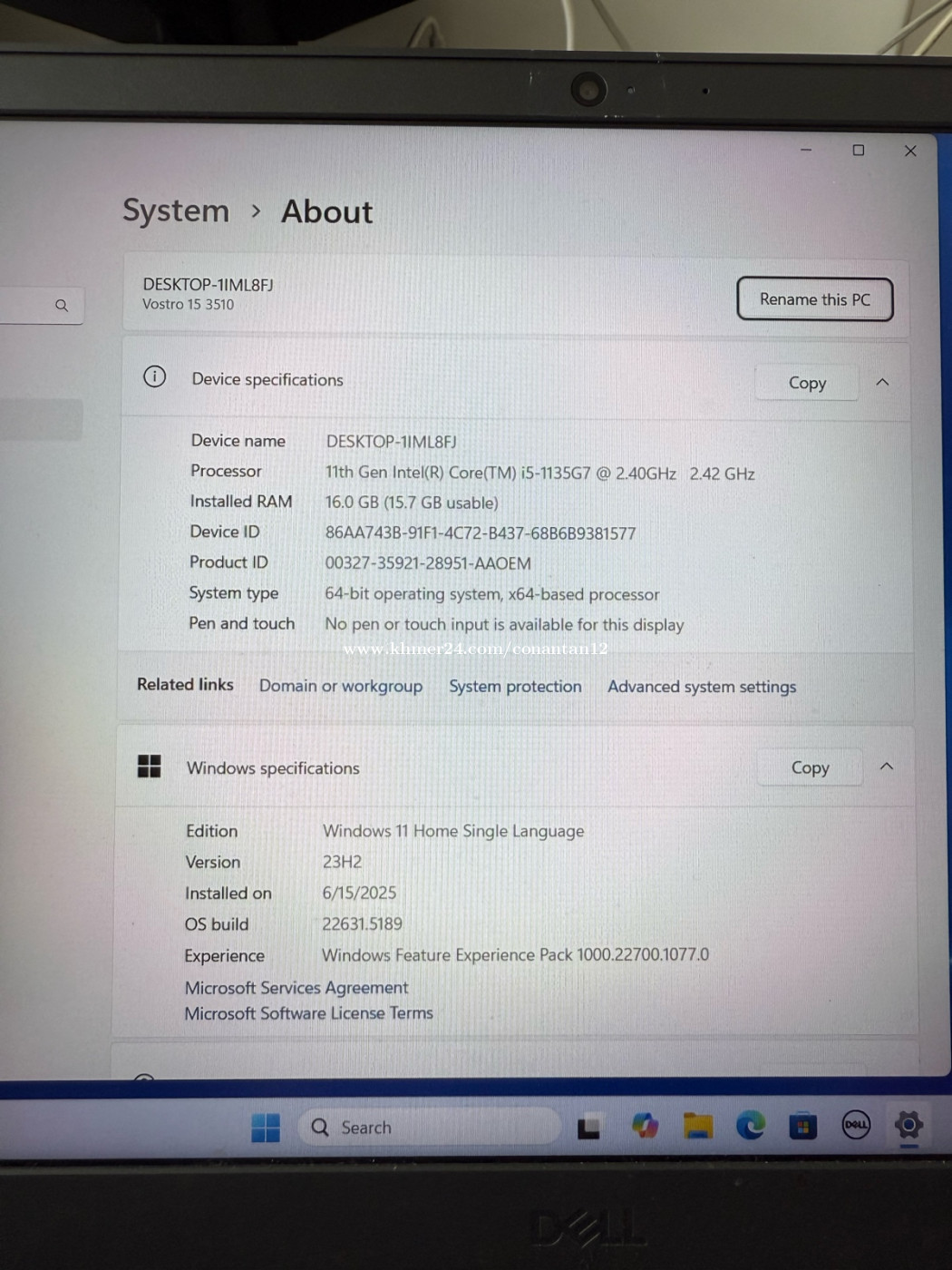952x1270 pixels.
Task: Open Advanced system settings link
Action: pos(702,687)
